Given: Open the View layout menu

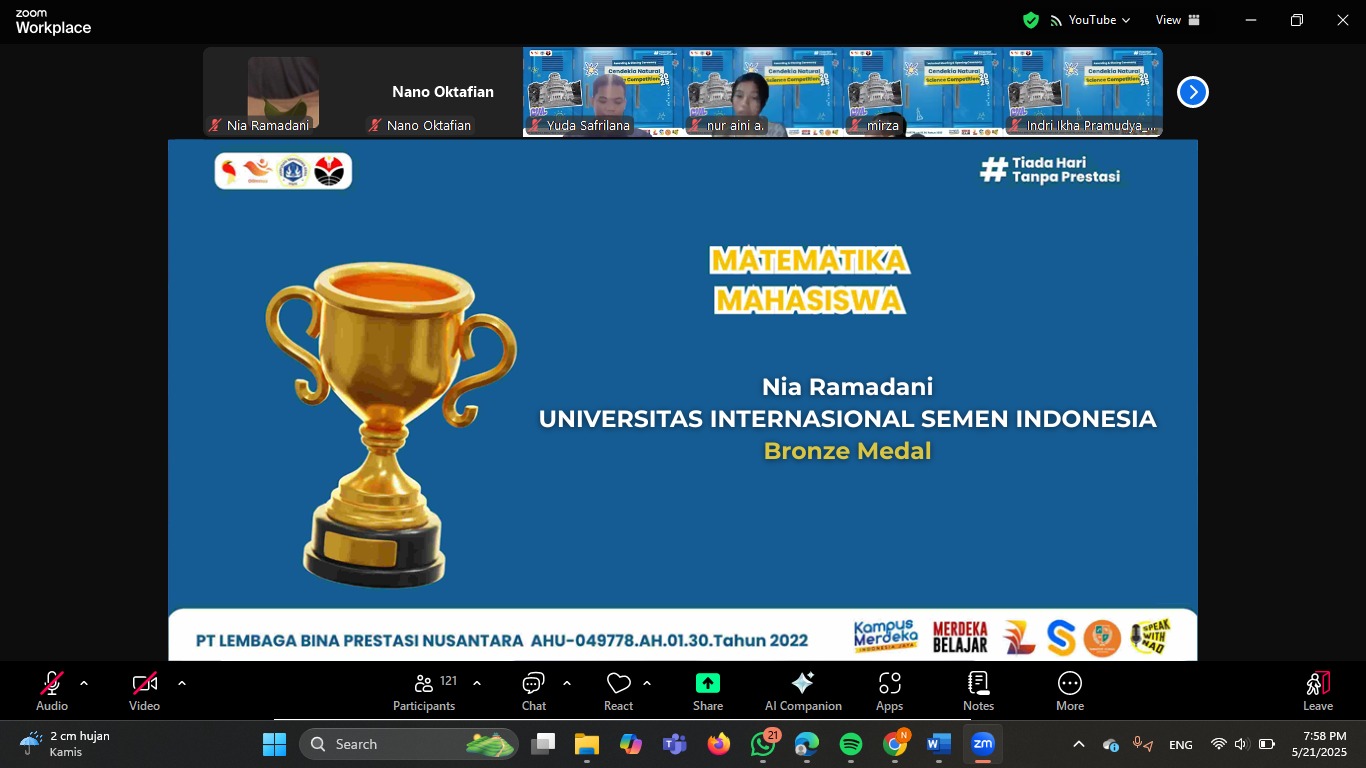Looking at the screenshot, I should click(x=1177, y=20).
